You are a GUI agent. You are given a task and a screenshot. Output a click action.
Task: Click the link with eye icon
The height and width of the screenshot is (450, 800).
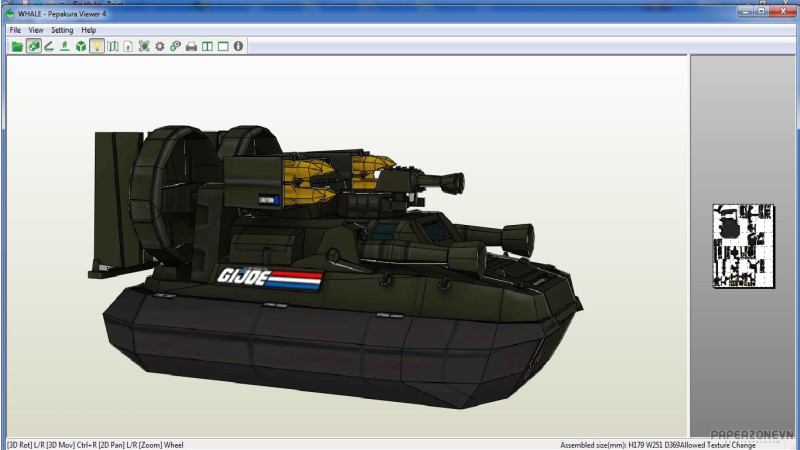(176, 46)
